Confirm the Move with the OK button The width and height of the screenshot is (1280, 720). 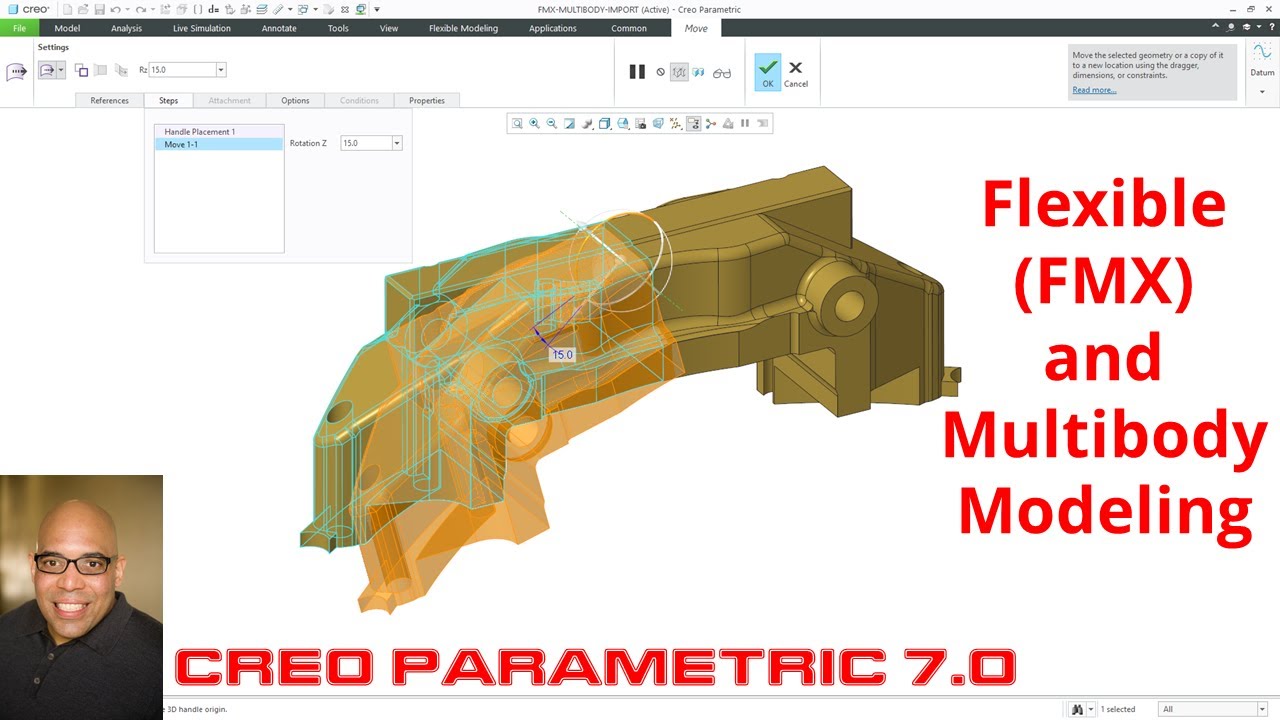pyautogui.click(x=768, y=72)
